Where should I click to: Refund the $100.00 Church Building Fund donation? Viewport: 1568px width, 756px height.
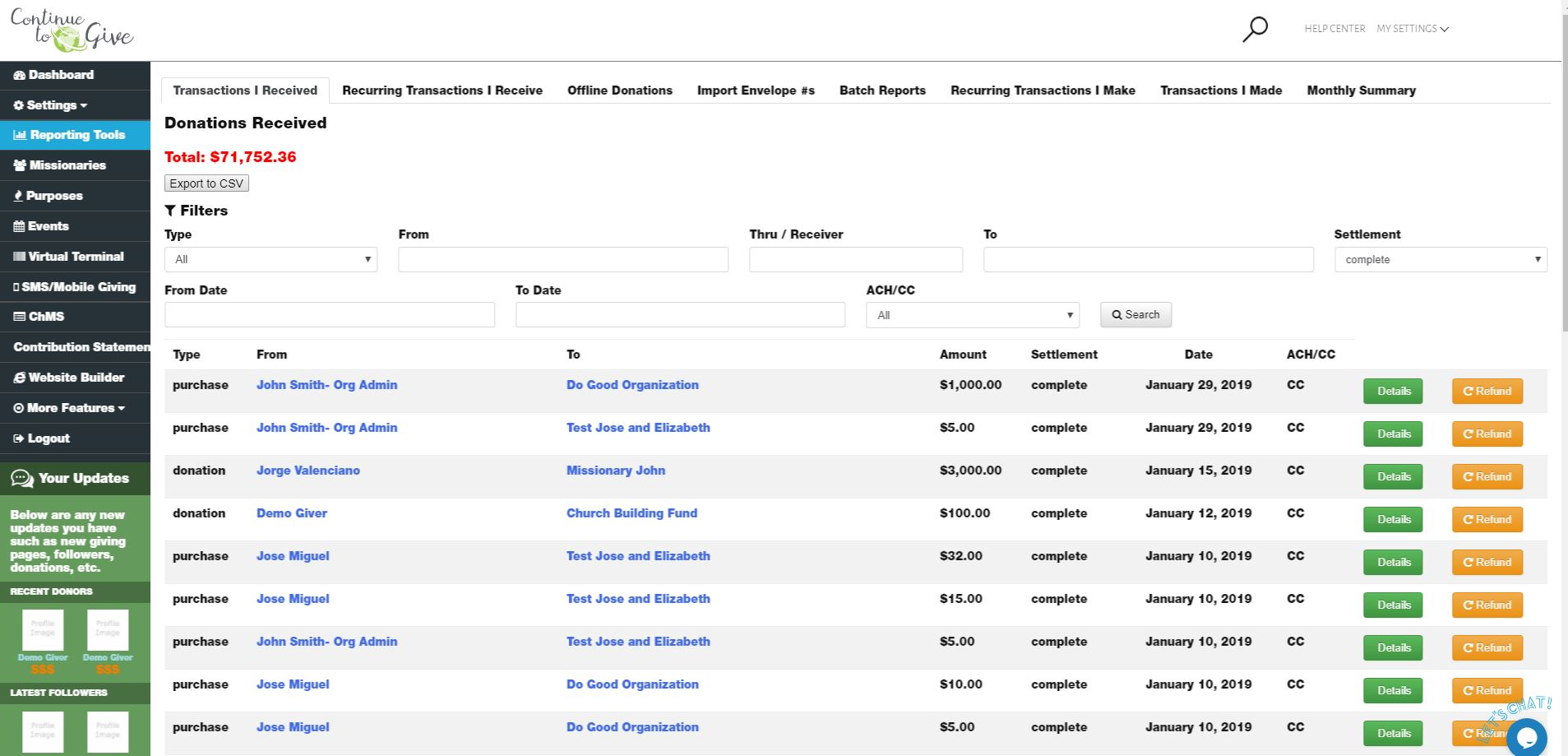[x=1487, y=520]
